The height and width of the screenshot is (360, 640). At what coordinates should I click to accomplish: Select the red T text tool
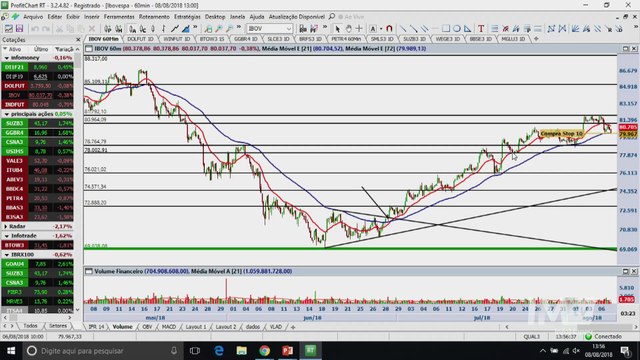(481, 29)
